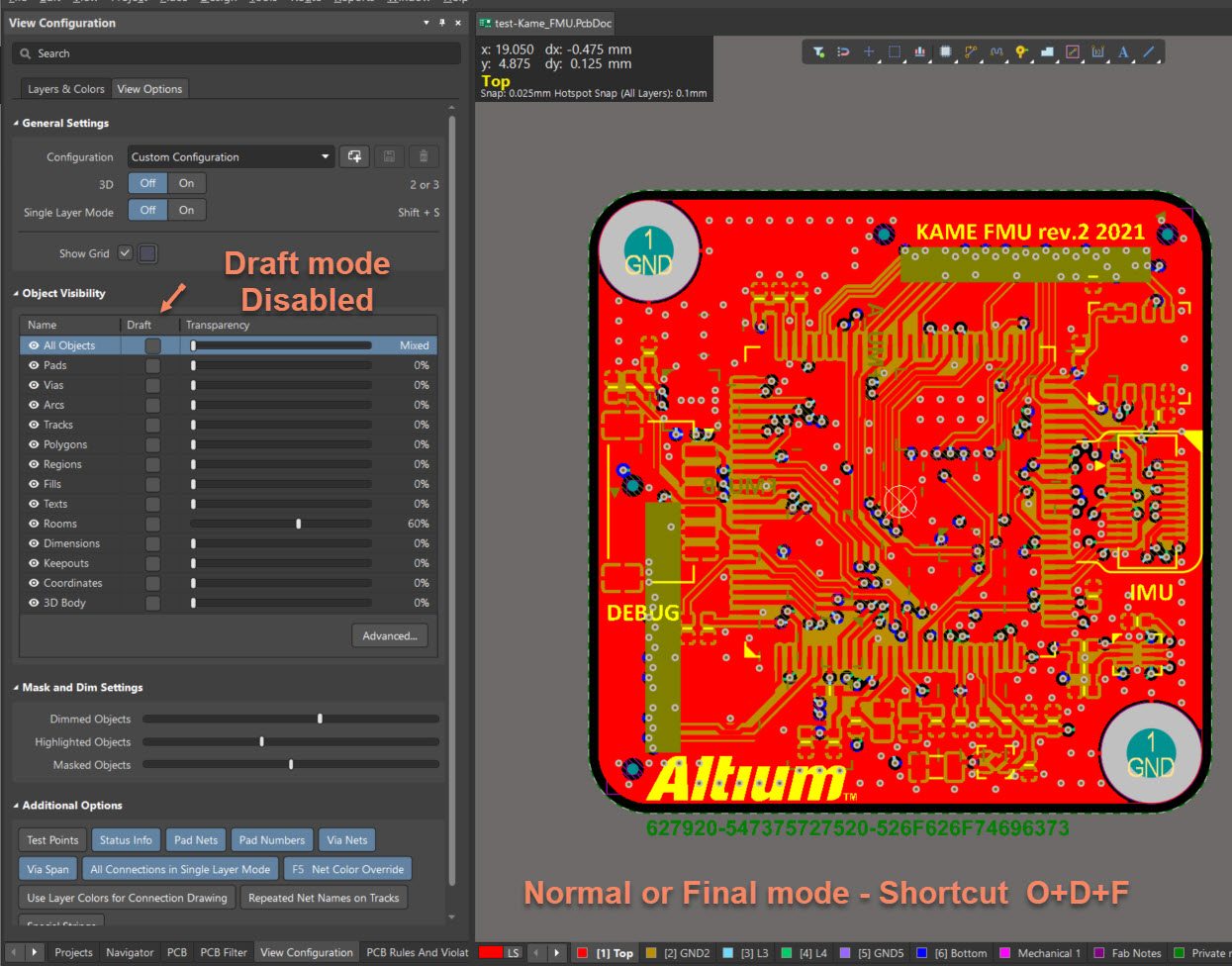Select the Place String text tool

click(x=1123, y=52)
